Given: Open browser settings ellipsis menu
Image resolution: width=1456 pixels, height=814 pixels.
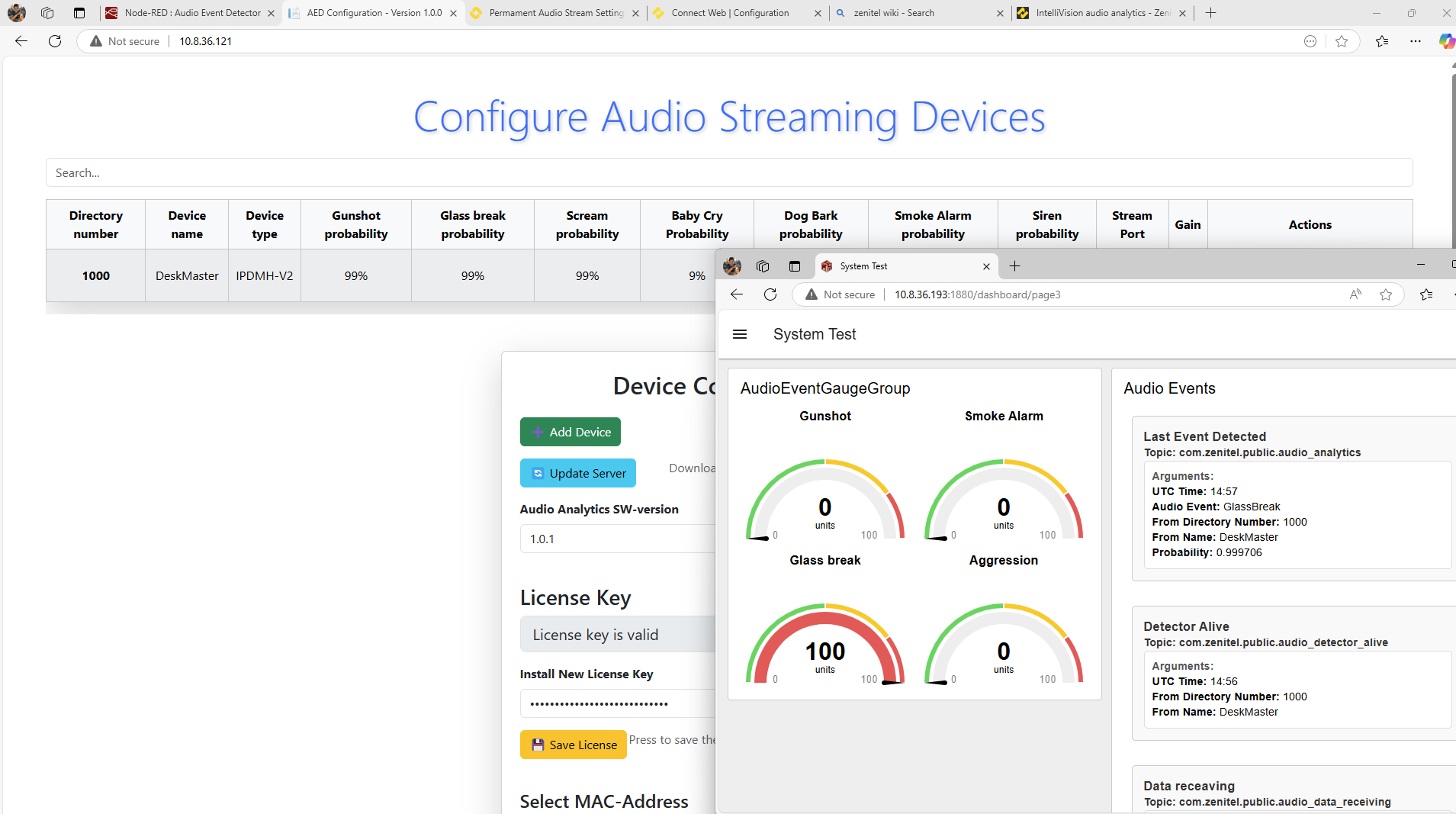Looking at the screenshot, I should (1416, 41).
